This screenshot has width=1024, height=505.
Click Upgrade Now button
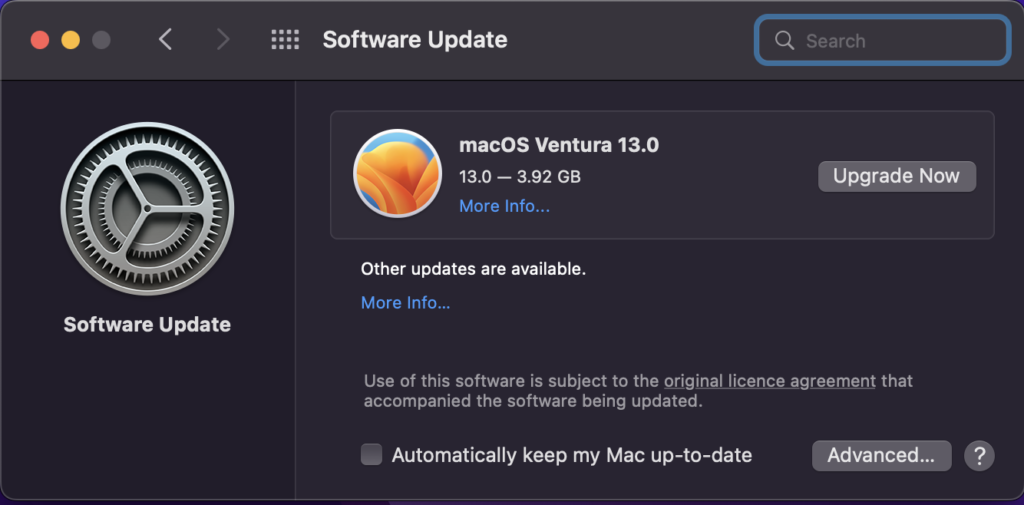point(897,176)
